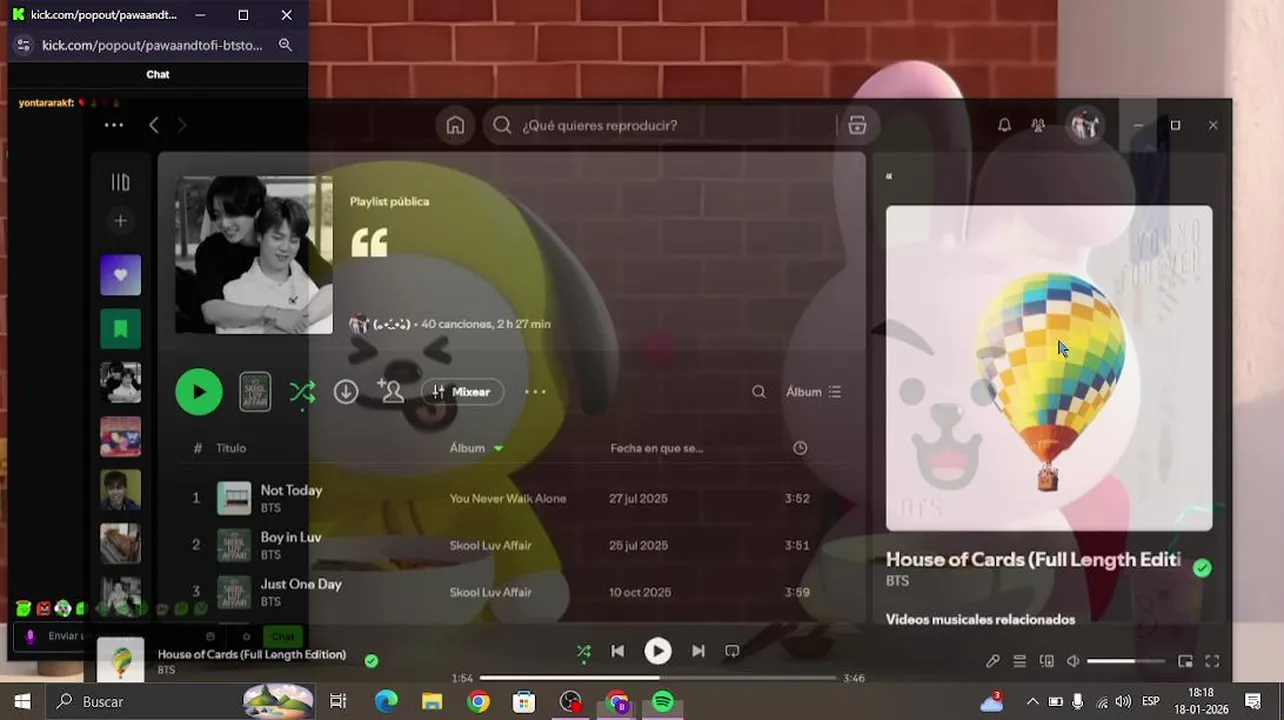Enter full screen with the expand icon
The width and height of the screenshot is (1284, 720).
pyautogui.click(x=1212, y=661)
